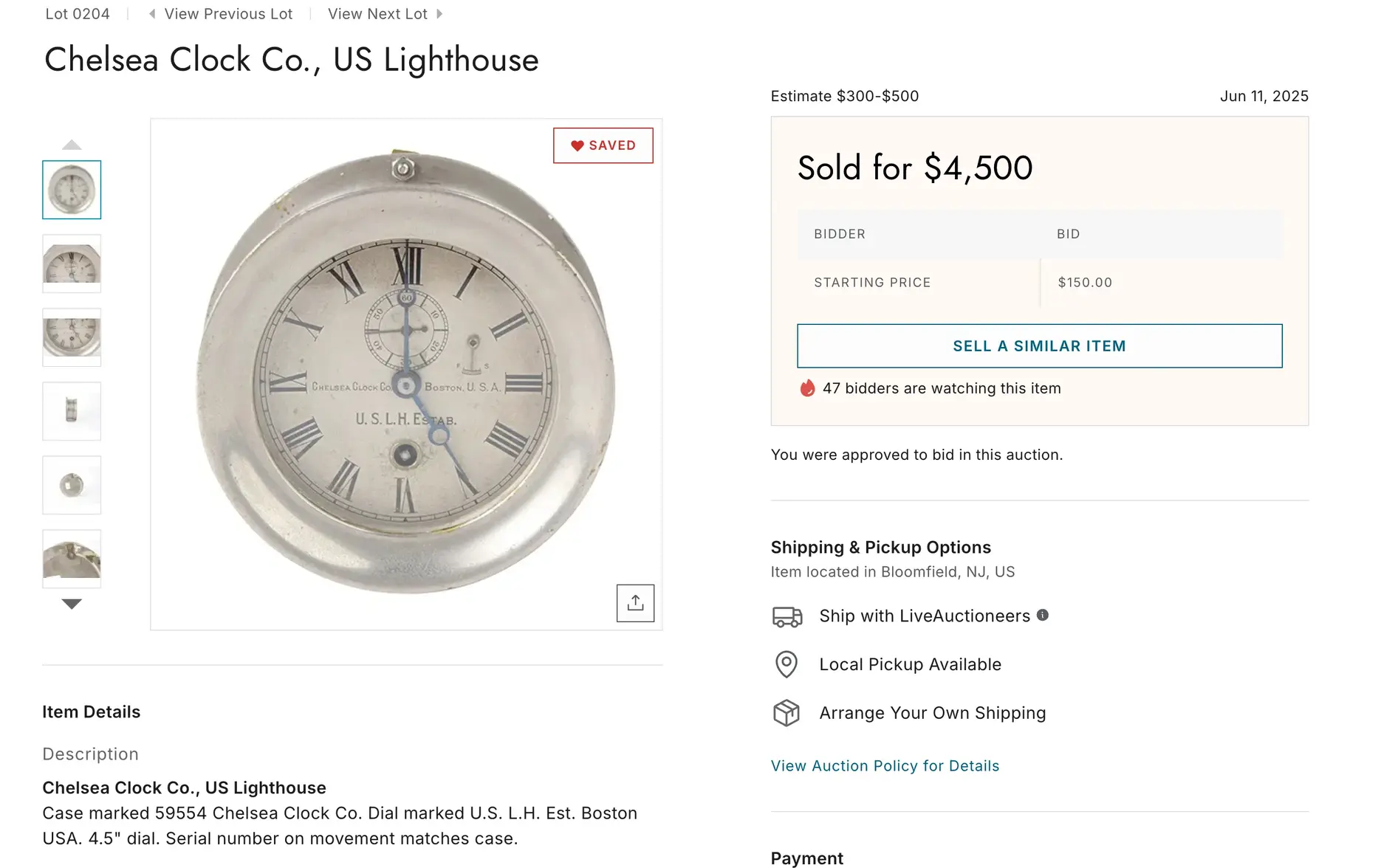This screenshot has width=1381, height=868.
Task: Click the share icon on the clock image
Action: 635,603
